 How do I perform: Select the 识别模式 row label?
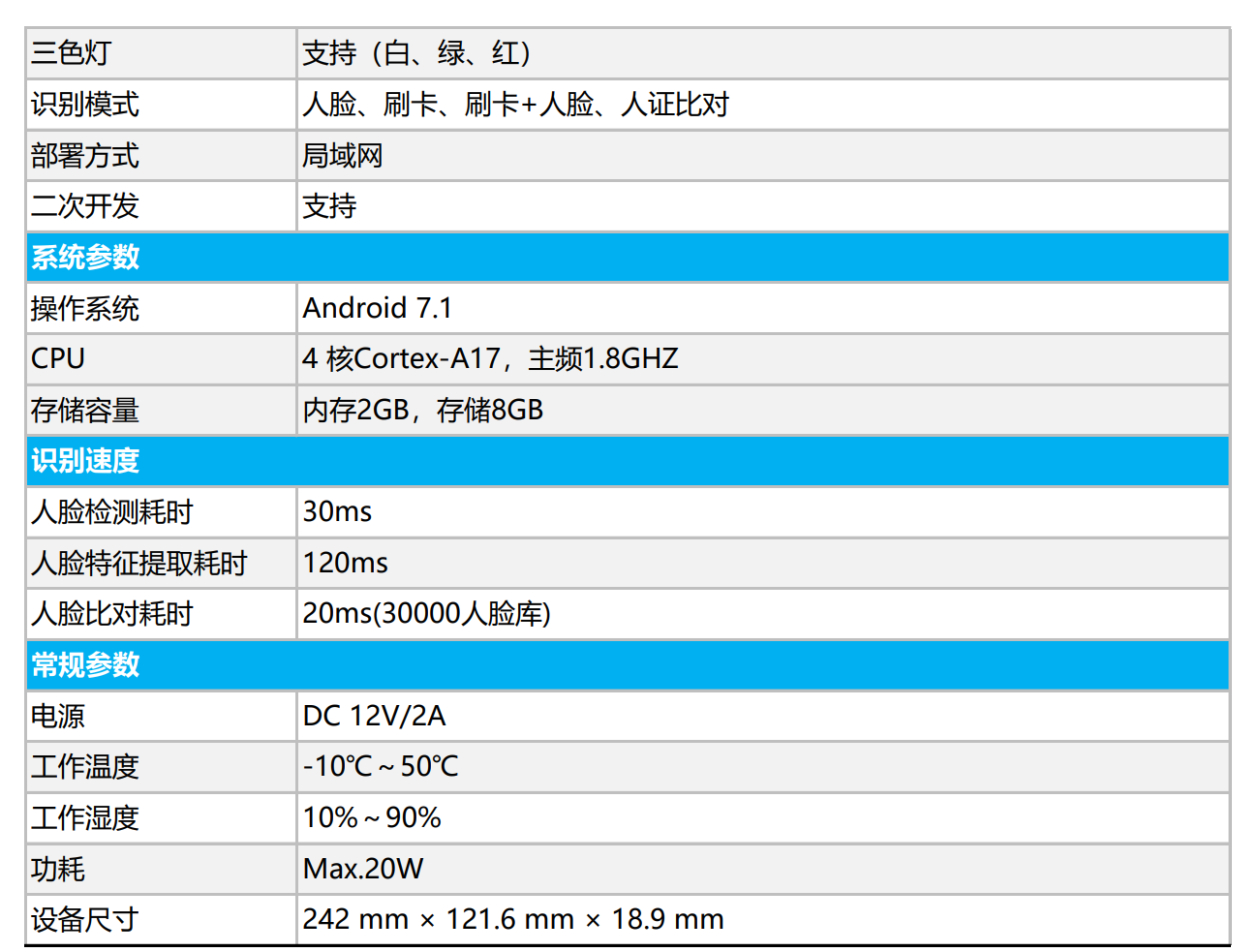tap(85, 105)
